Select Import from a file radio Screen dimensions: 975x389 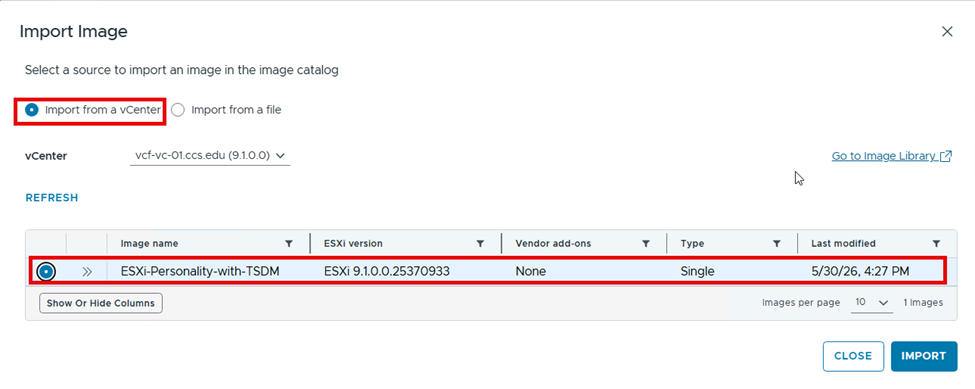pyautogui.click(x=178, y=110)
